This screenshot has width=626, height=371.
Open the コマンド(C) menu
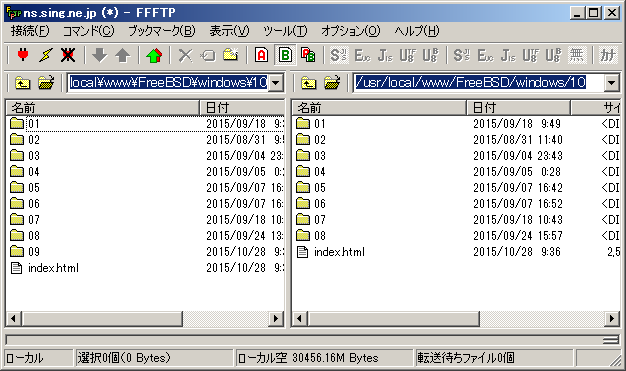click(89, 31)
